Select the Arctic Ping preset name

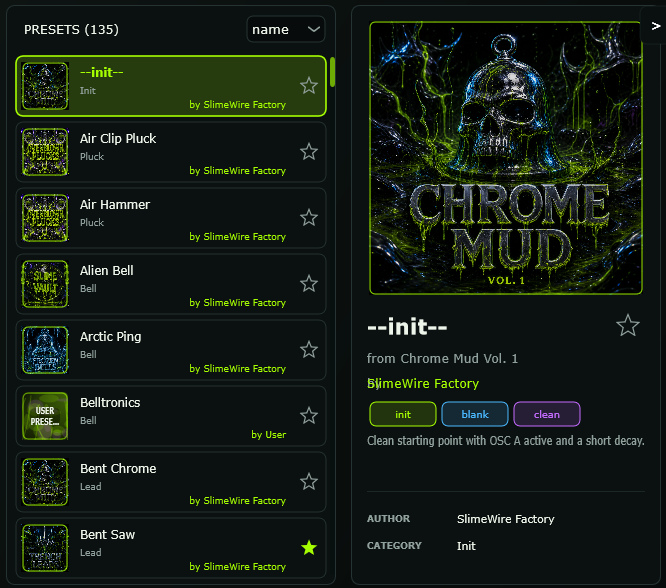(110, 336)
